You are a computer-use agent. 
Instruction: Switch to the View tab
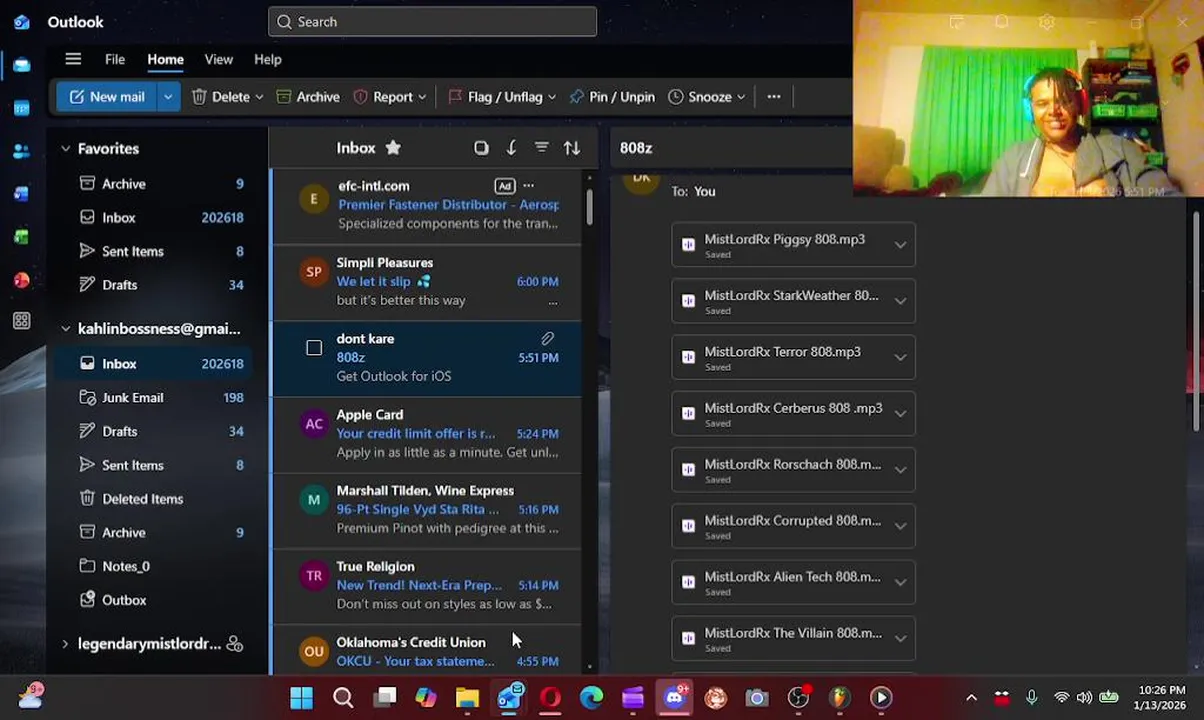coord(218,59)
